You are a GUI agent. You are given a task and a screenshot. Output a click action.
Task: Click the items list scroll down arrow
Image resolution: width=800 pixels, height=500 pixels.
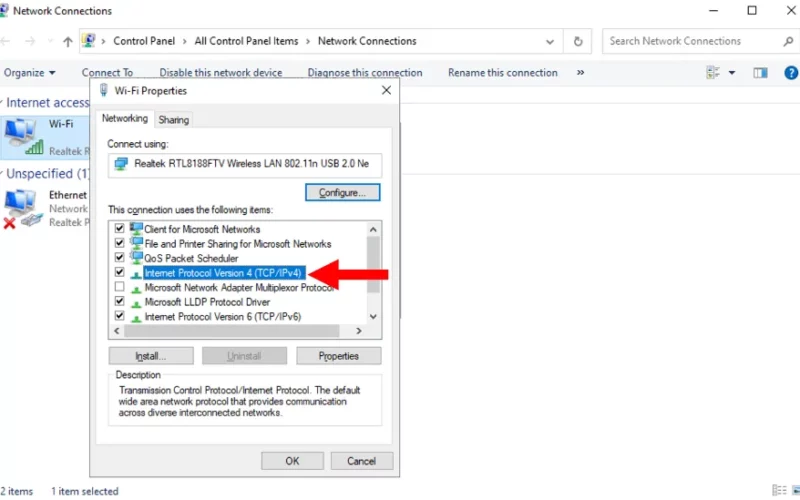point(373,317)
